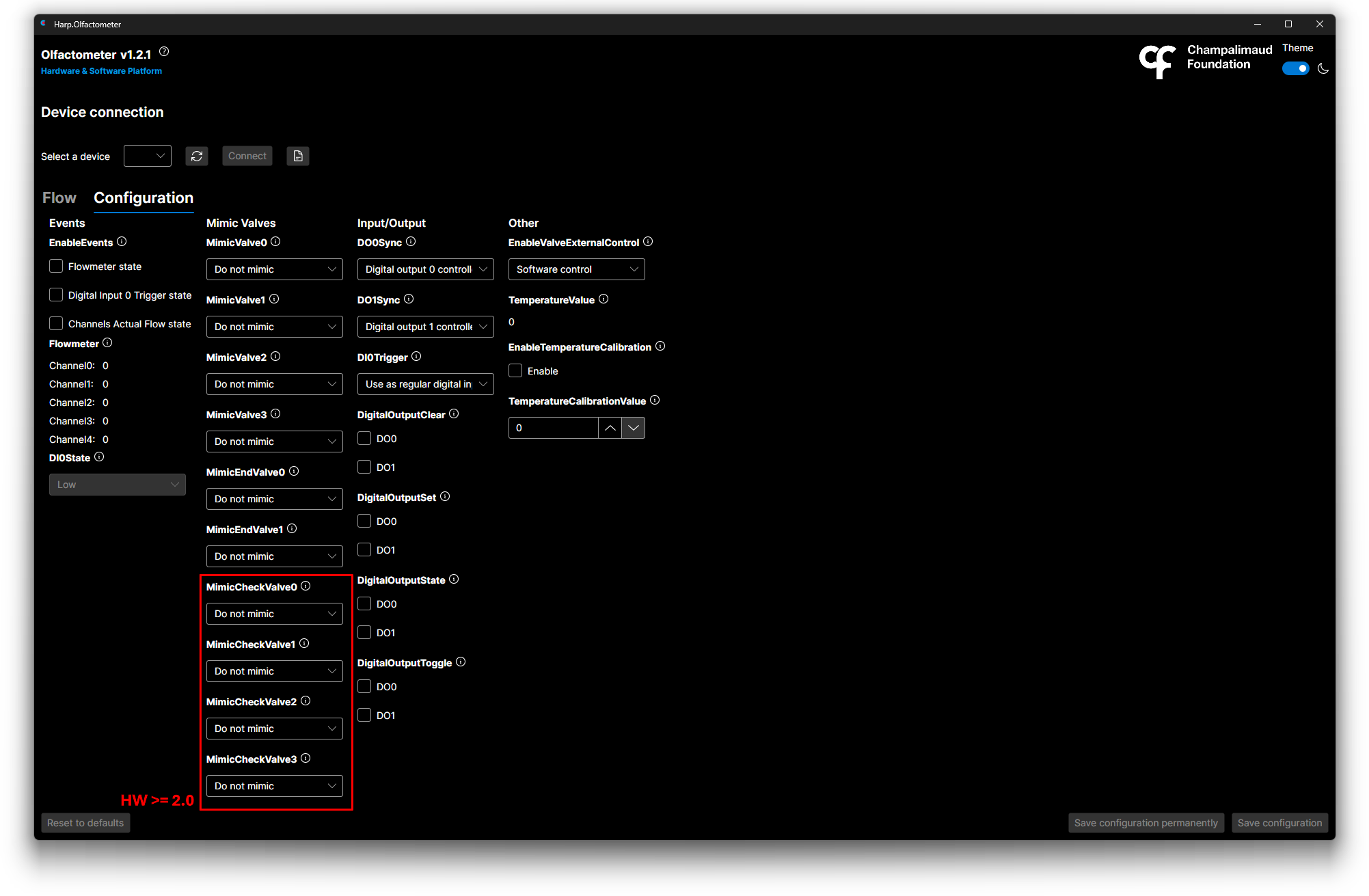1369x896 pixels.
Task: Click the help icon beside Olfactometer v1.2.1
Action: (x=164, y=52)
